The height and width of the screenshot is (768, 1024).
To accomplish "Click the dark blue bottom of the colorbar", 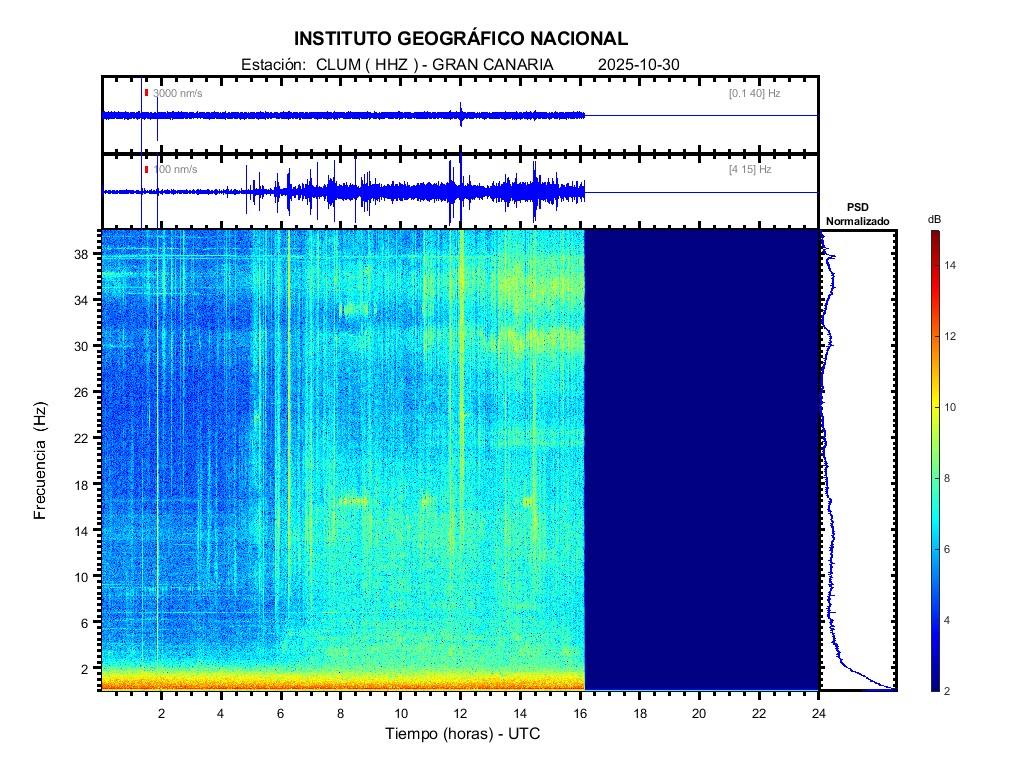I will (x=934, y=685).
